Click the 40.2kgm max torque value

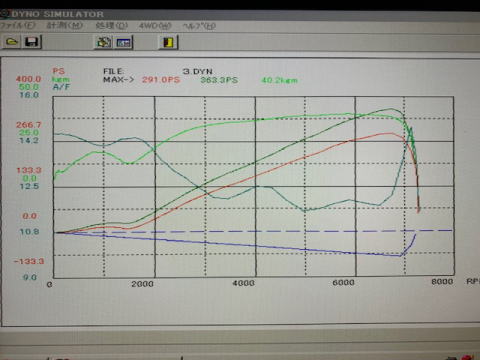279,80
